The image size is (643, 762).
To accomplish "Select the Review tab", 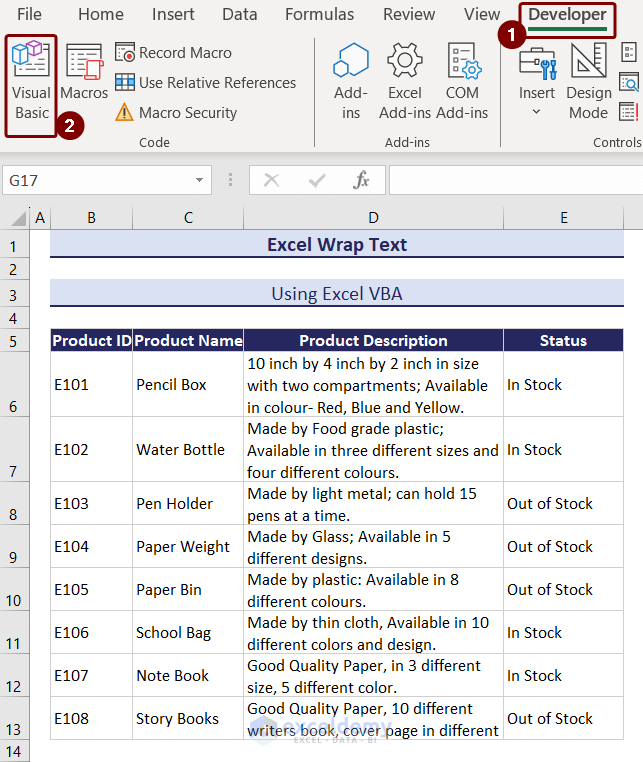I will 409,14.
